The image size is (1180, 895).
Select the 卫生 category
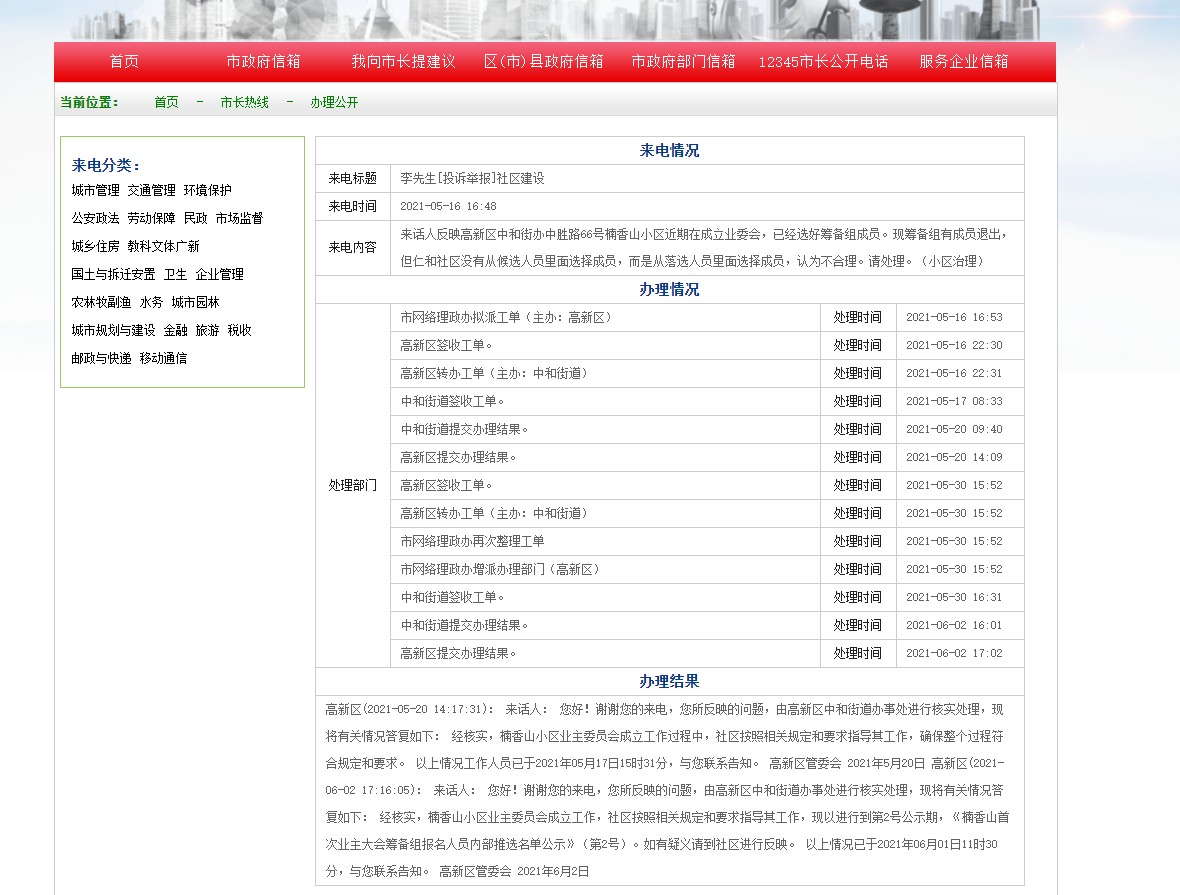(175, 274)
